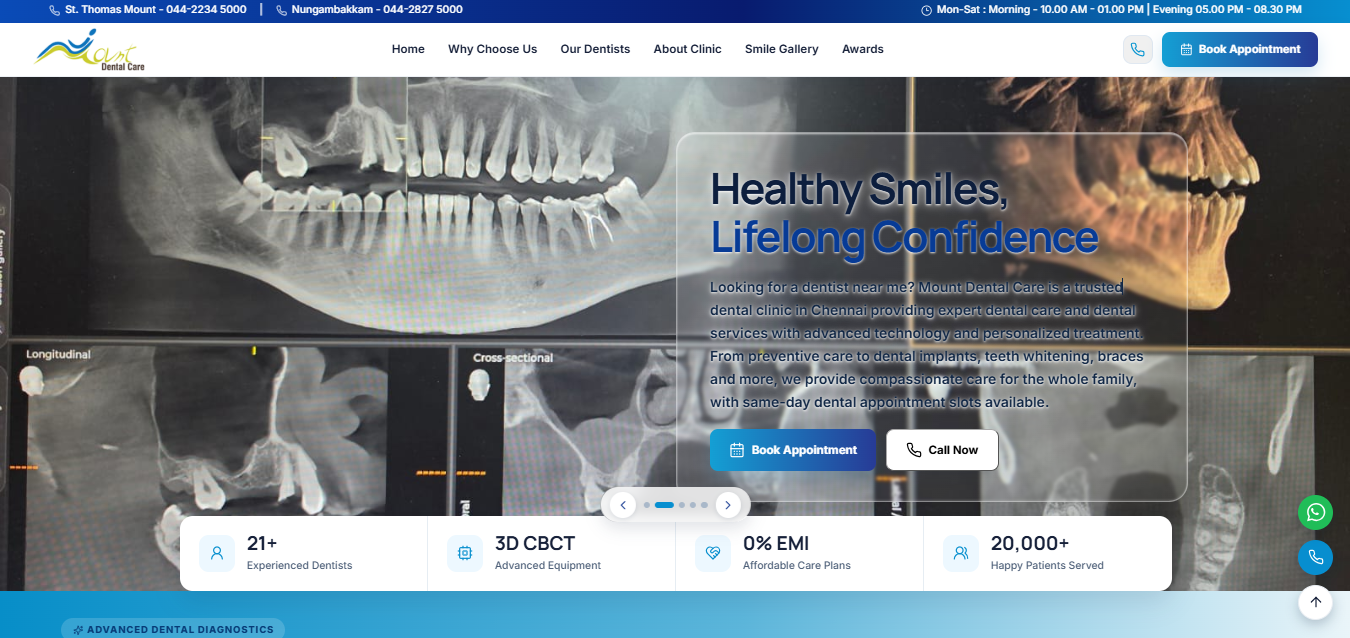Click the 'Experienced Dentists' label

coord(300,565)
